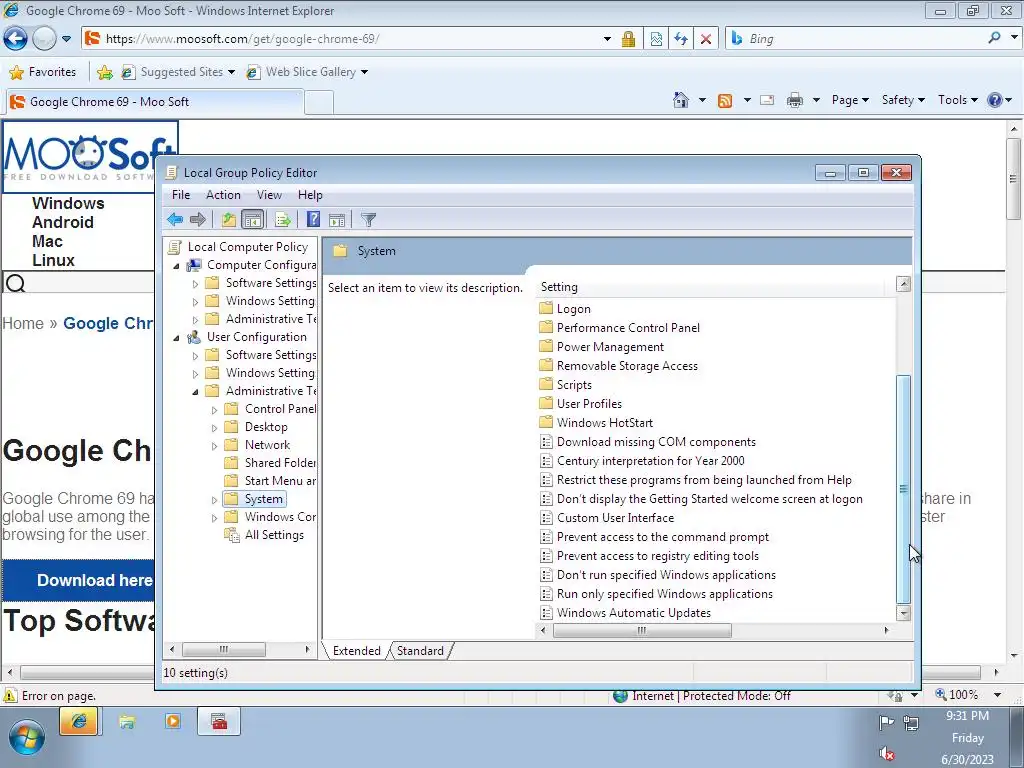Click the muted volume tray icon

[886, 754]
